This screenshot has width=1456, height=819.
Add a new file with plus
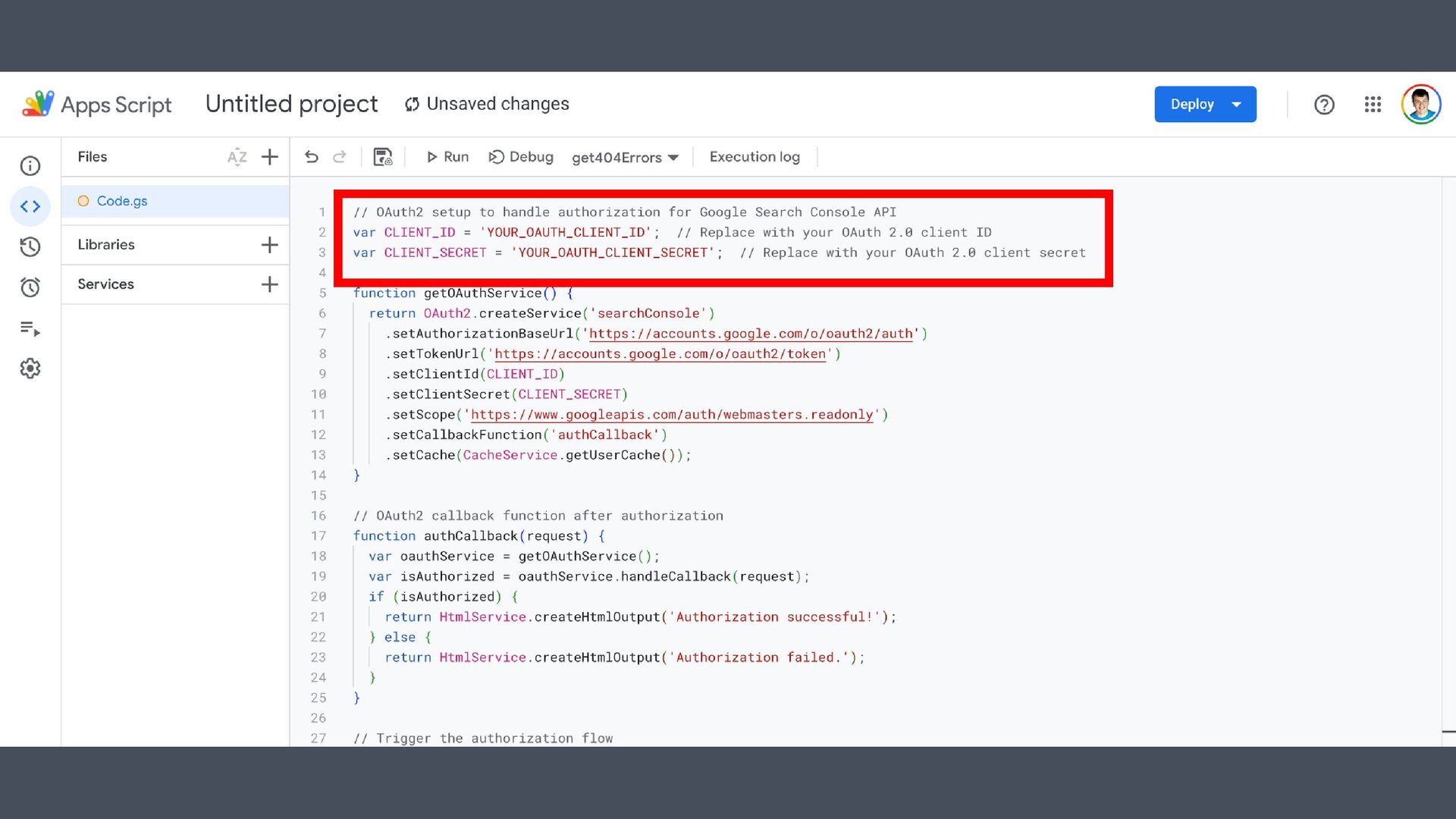coord(269,157)
